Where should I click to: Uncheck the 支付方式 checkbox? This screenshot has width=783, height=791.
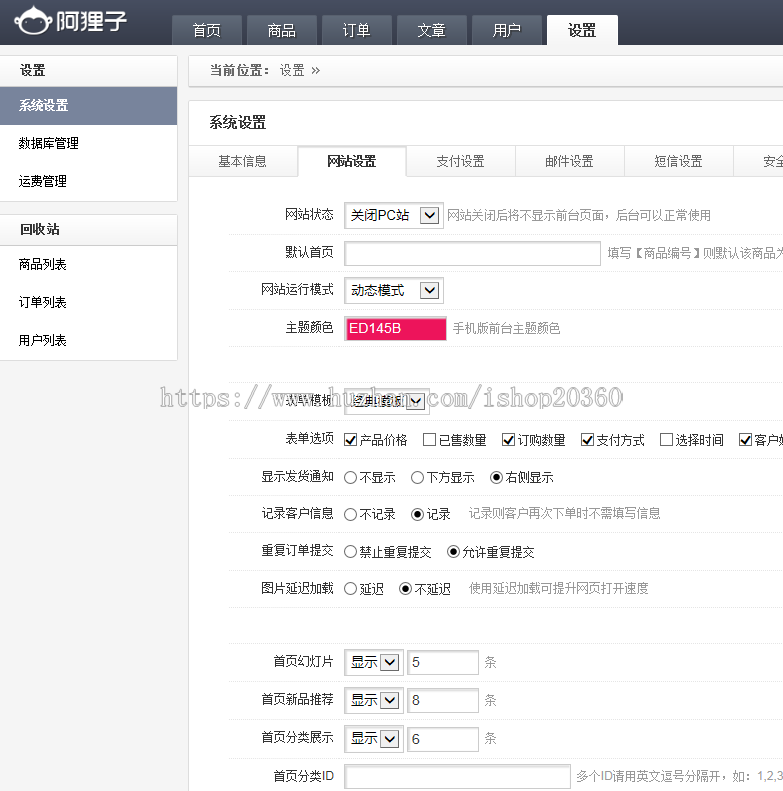[587, 440]
